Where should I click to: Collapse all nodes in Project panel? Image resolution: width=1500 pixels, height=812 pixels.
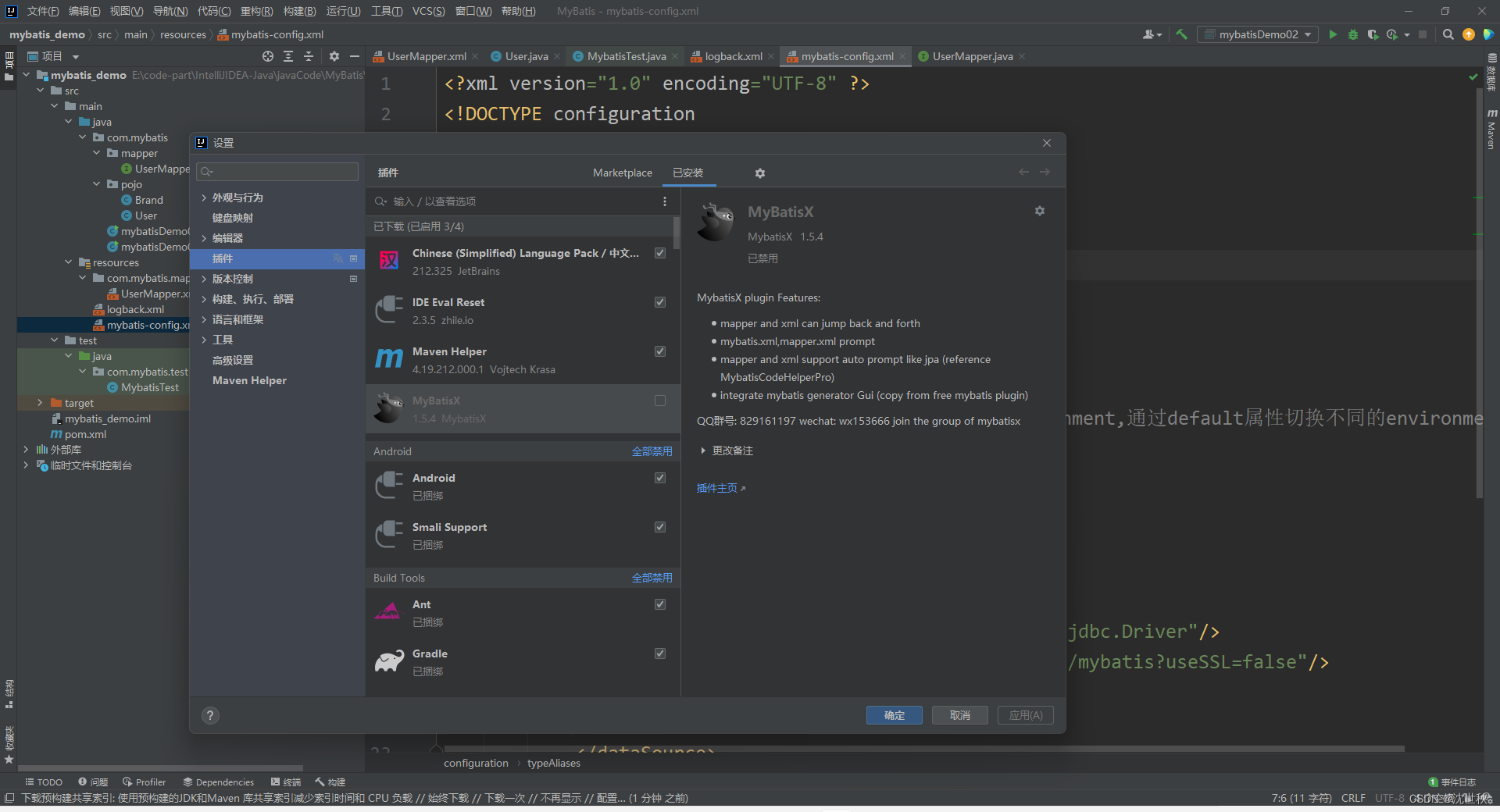309,56
